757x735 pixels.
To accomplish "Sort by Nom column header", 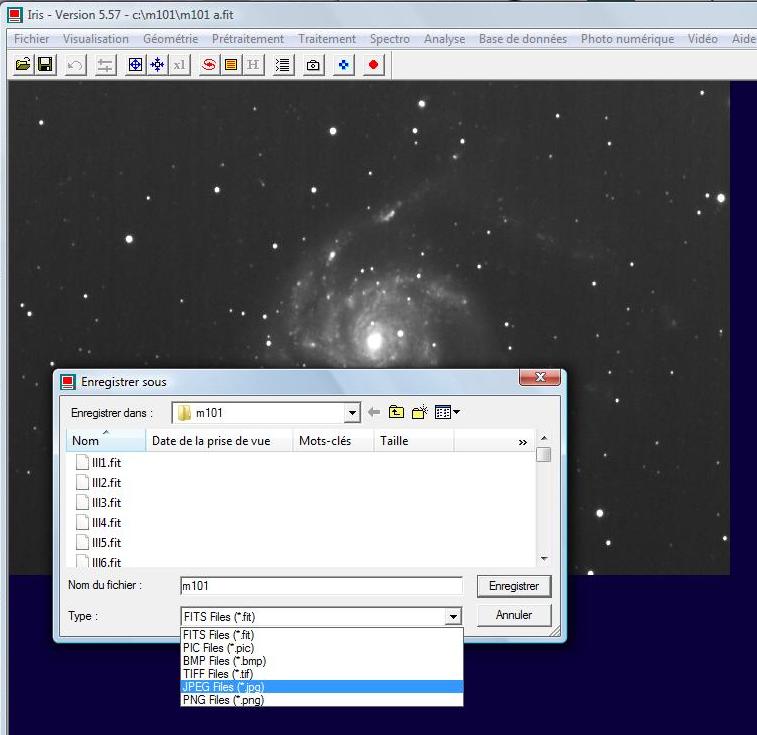I will click(105, 441).
